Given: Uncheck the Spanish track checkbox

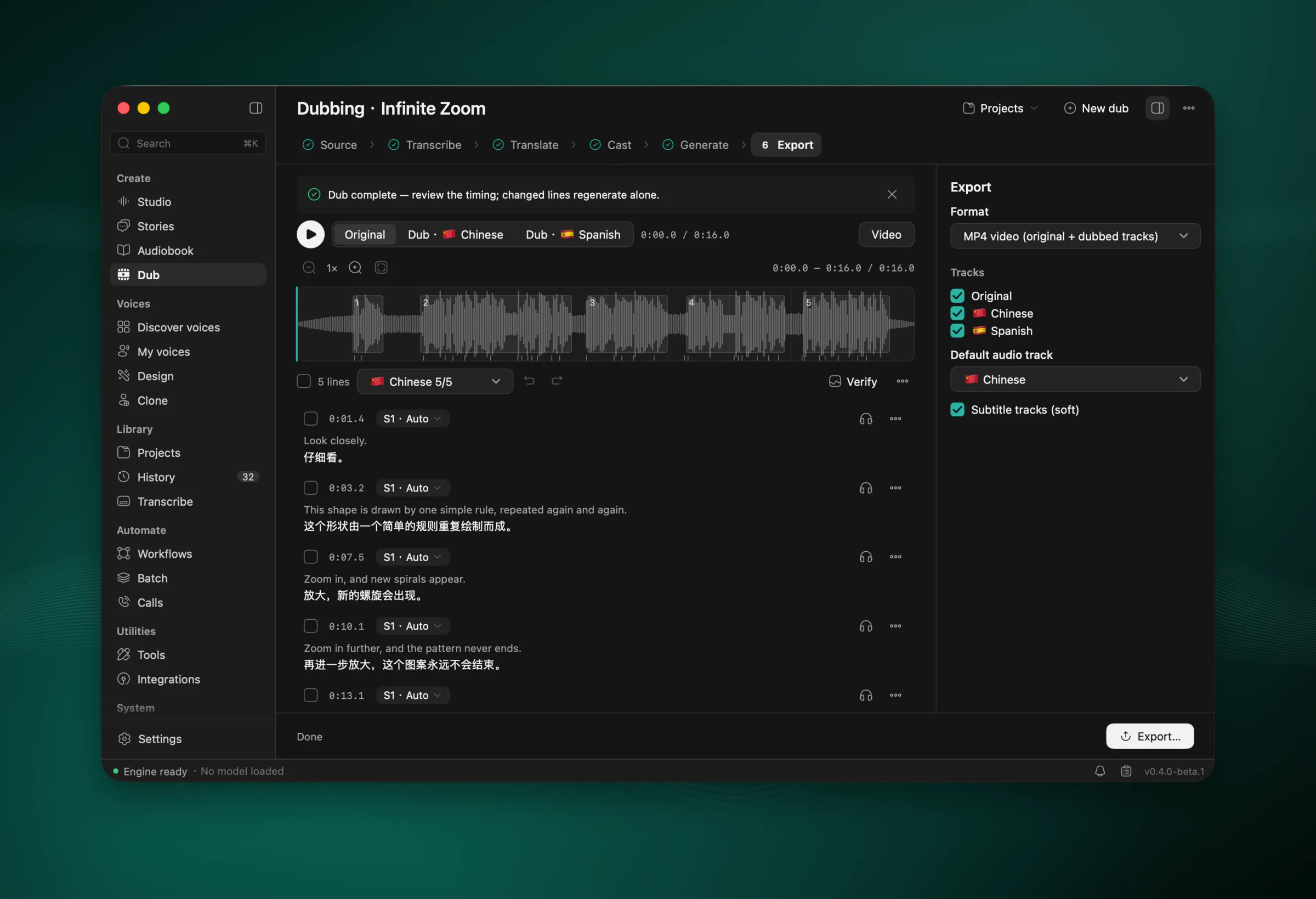Looking at the screenshot, I should pos(957,331).
